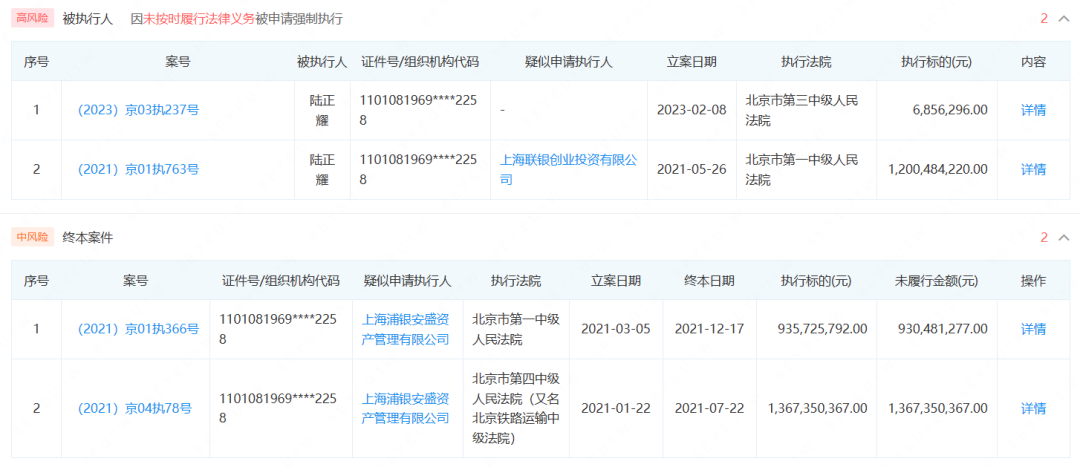Image resolution: width=1080 pixels, height=467 pixels.
Task: Click count 2 beside 终本案件 section
Action: tap(1043, 238)
